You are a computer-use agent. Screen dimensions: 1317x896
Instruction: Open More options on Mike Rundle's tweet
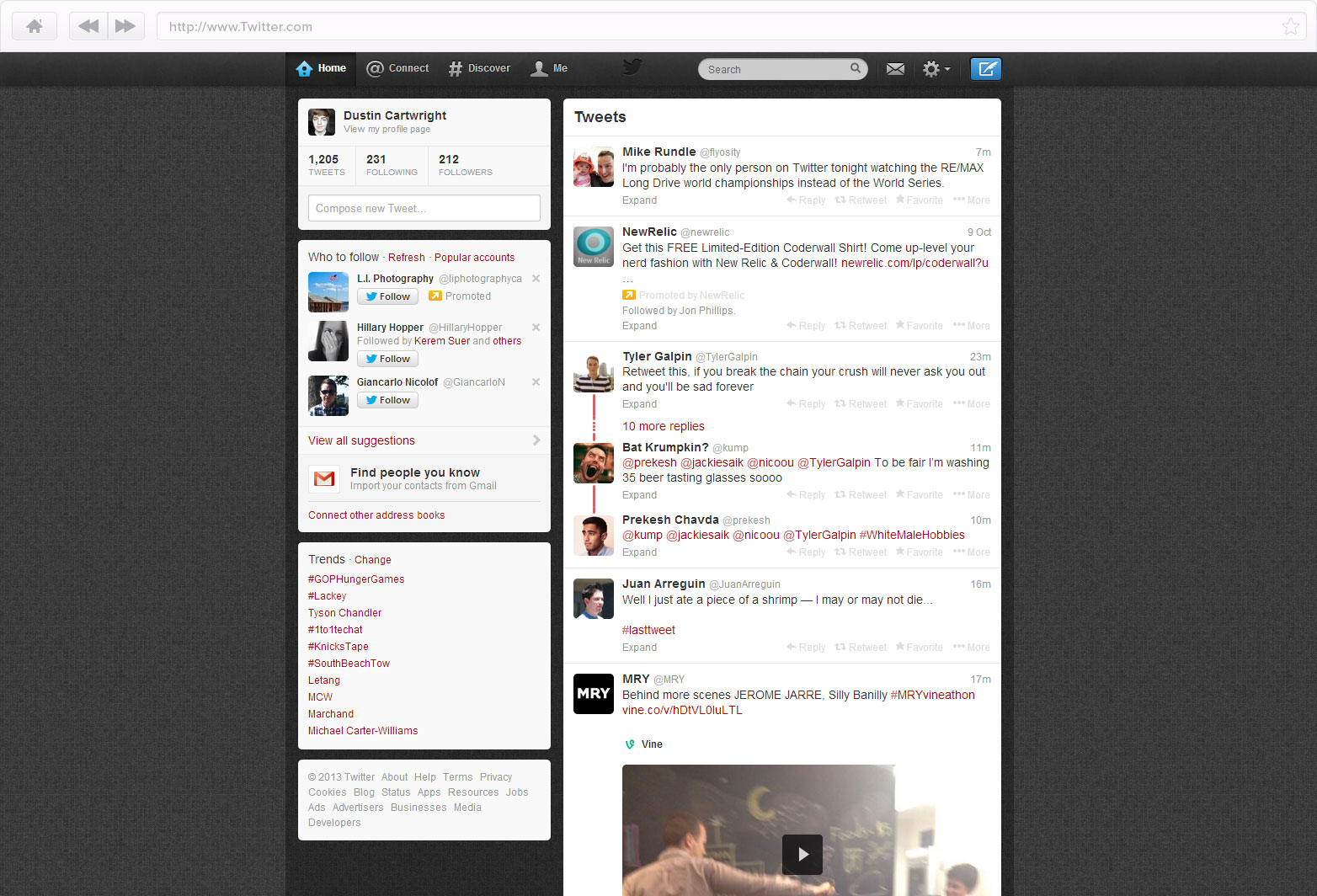click(972, 200)
